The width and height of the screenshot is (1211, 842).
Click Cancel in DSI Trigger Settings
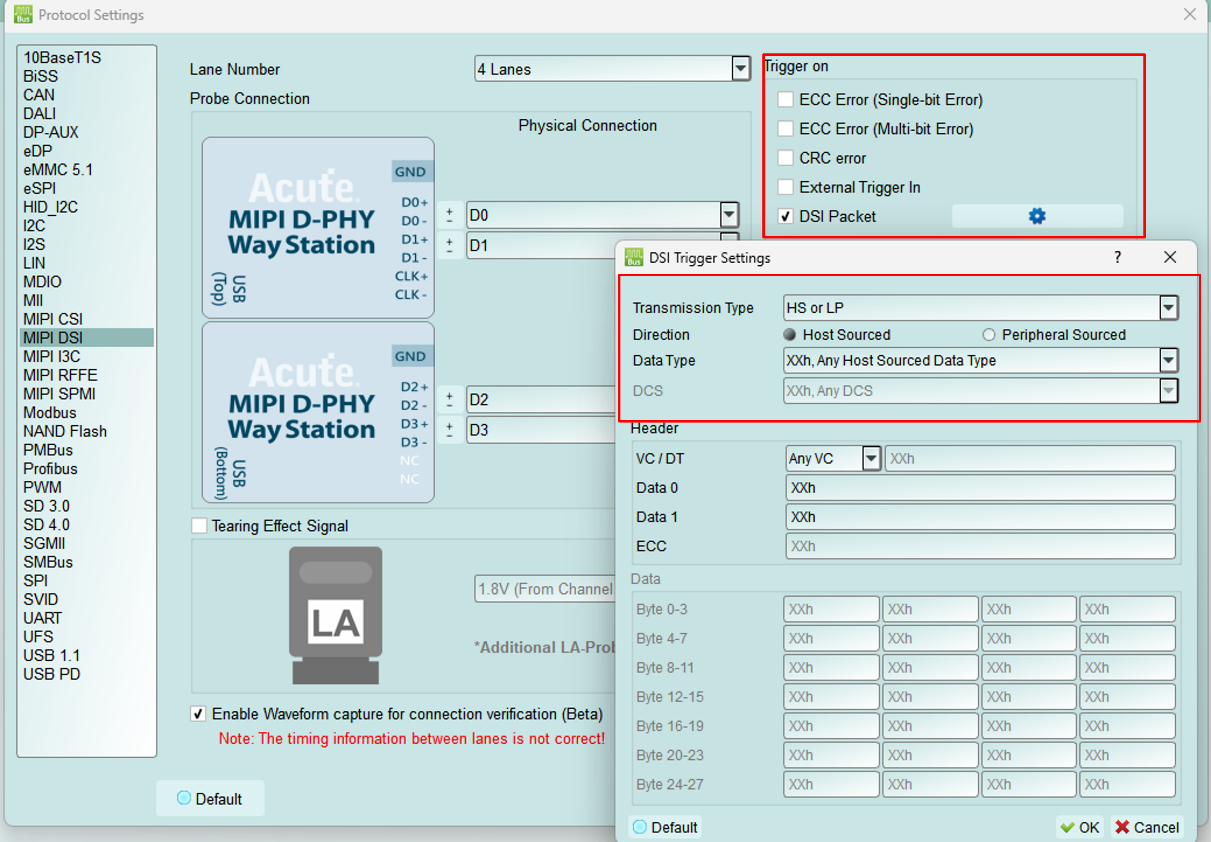(1147, 827)
